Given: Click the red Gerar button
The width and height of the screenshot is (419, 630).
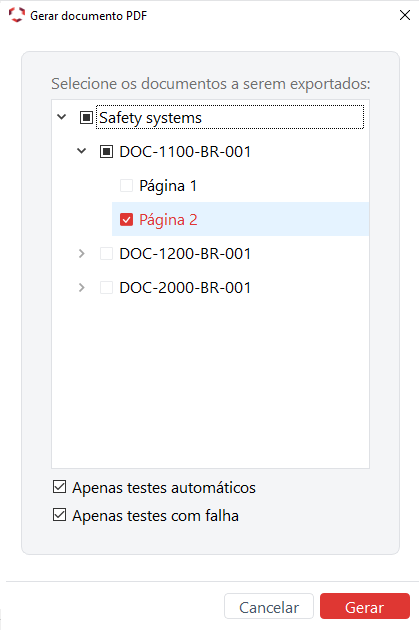Looking at the screenshot, I should pyautogui.click(x=365, y=606).
